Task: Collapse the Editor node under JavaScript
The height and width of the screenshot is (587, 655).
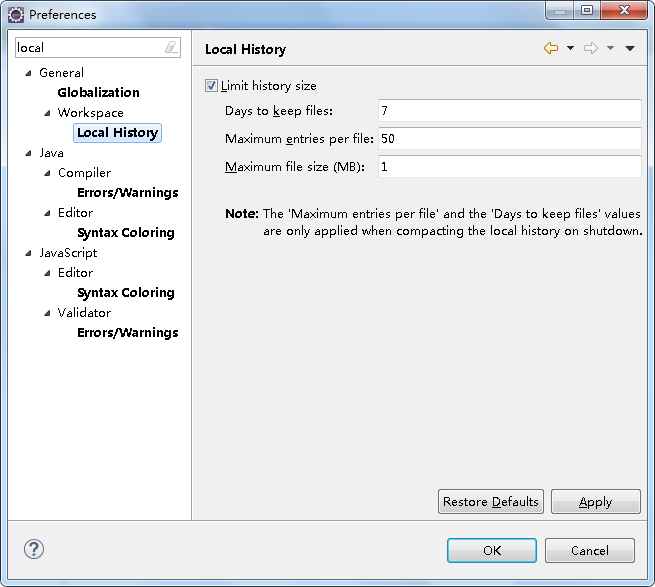Action: tap(48, 273)
